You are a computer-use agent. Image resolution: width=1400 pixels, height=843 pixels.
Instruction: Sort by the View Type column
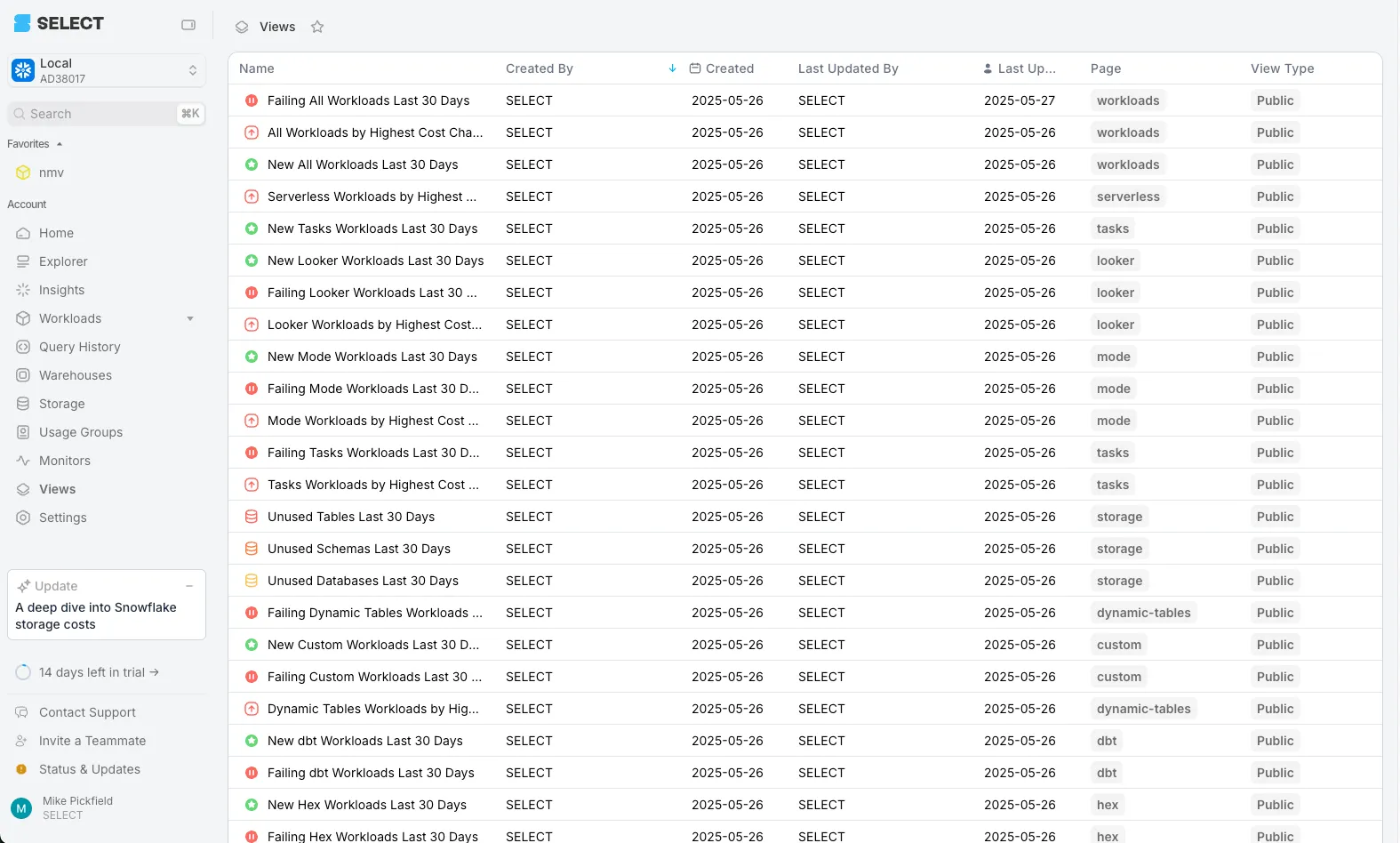click(x=1282, y=68)
